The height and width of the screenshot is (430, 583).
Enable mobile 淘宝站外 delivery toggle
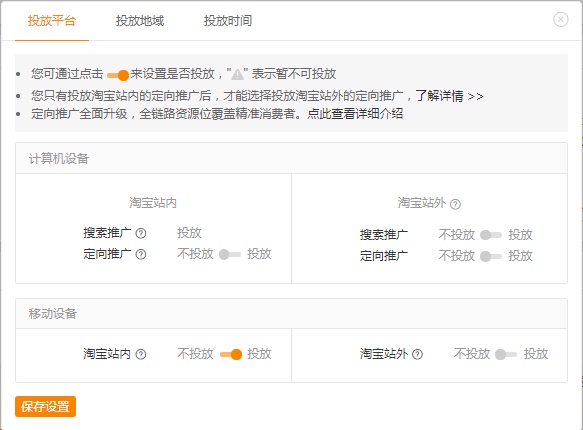(x=506, y=355)
